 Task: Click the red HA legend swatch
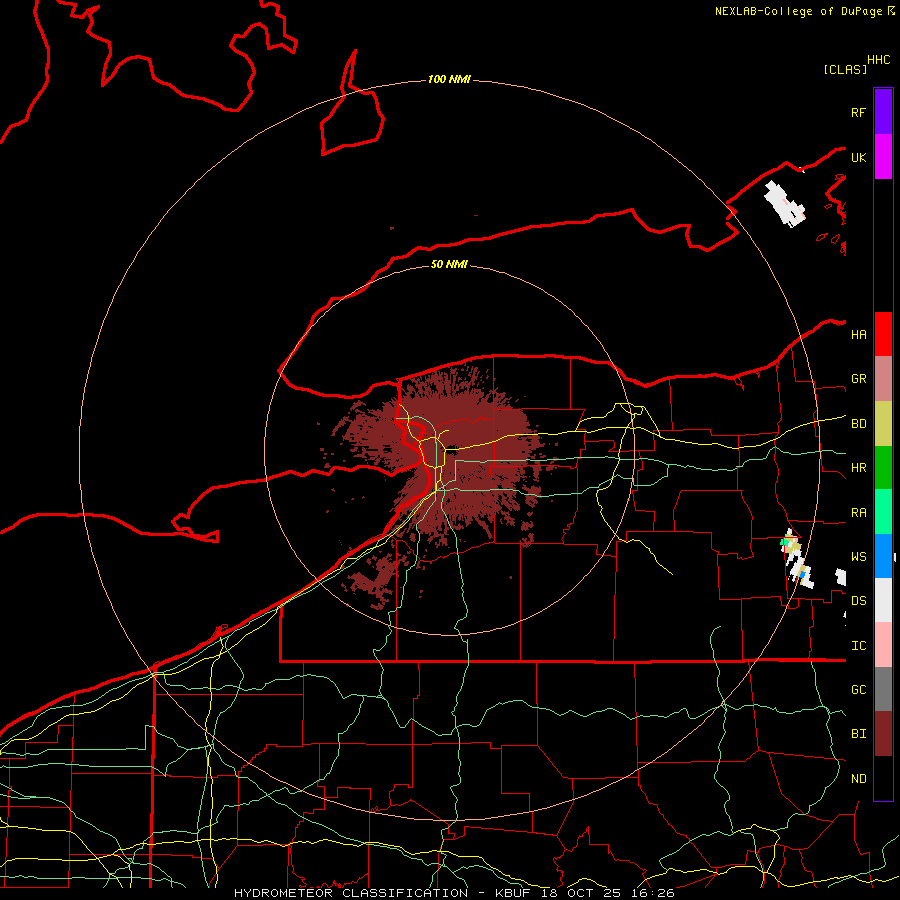pos(883,334)
